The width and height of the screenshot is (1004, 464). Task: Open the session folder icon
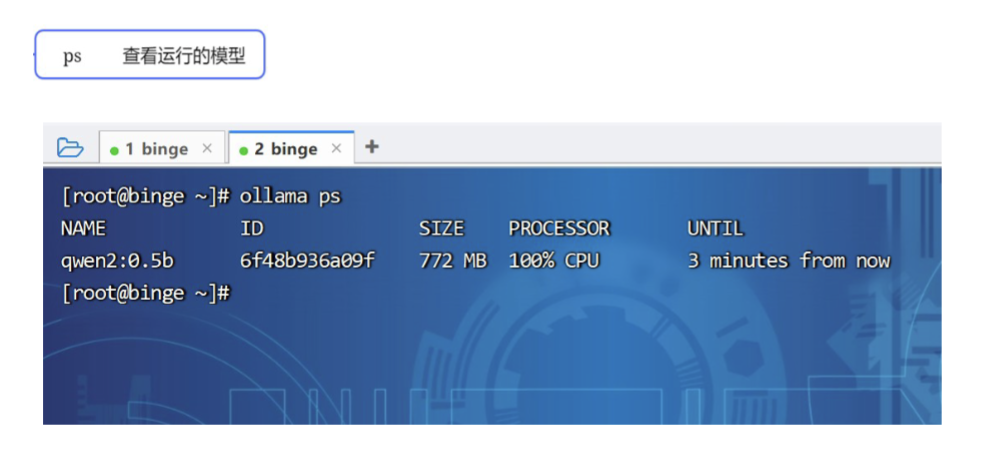(70, 147)
